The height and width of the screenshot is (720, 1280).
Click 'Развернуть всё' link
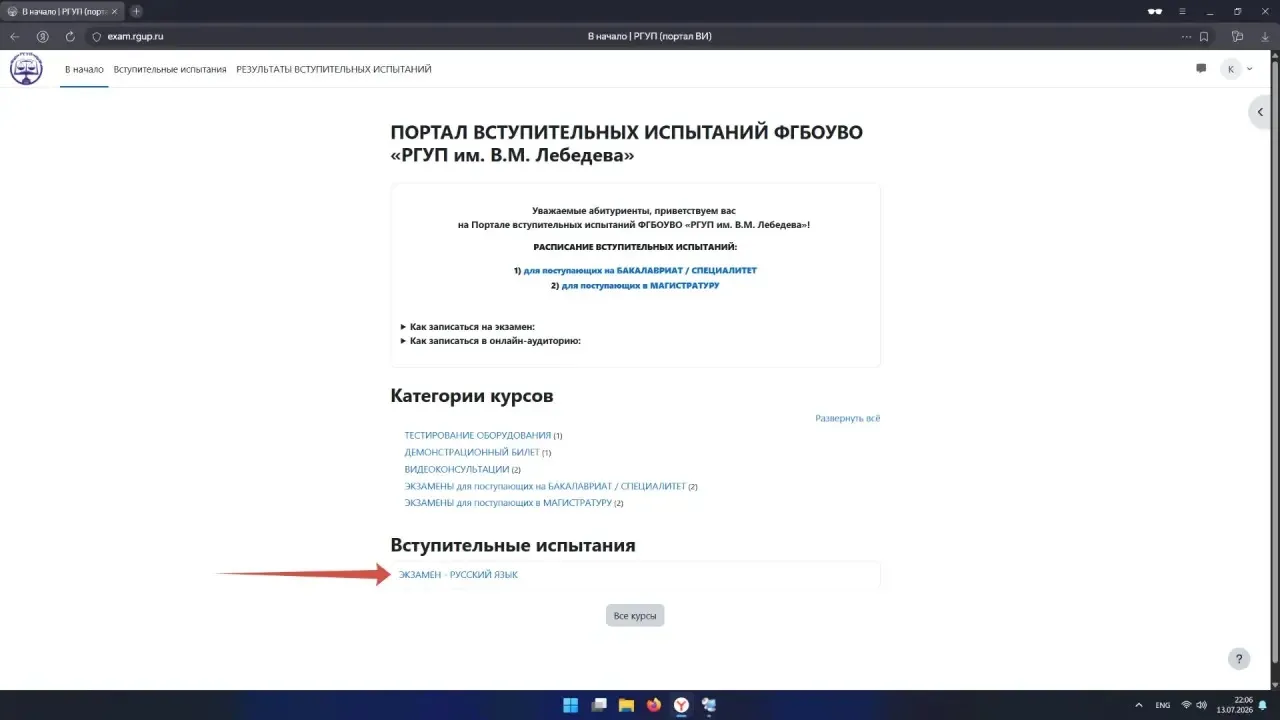click(848, 418)
